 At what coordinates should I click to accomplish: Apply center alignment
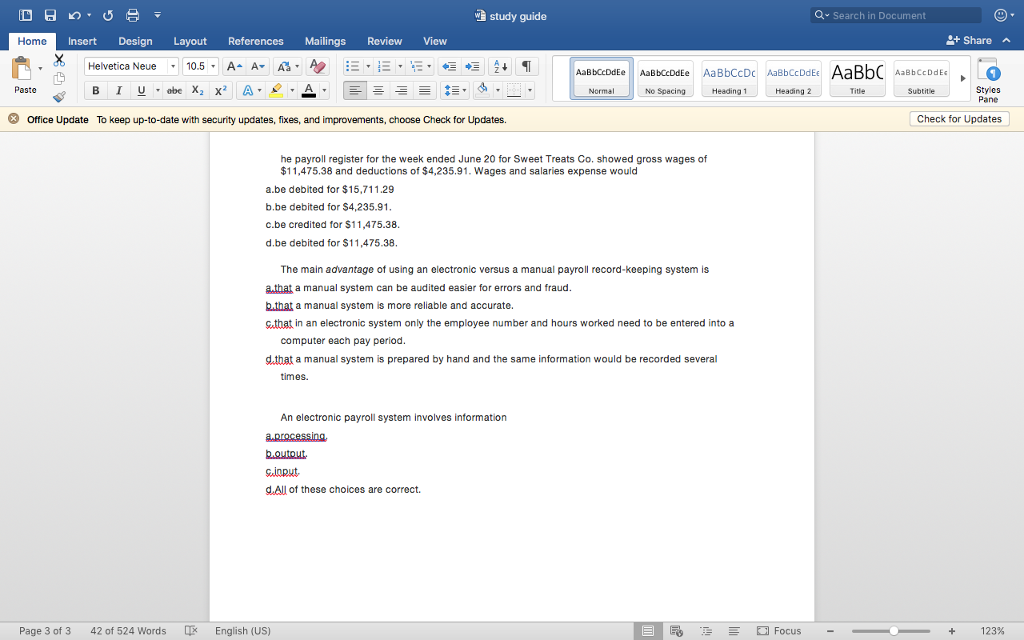(x=377, y=91)
